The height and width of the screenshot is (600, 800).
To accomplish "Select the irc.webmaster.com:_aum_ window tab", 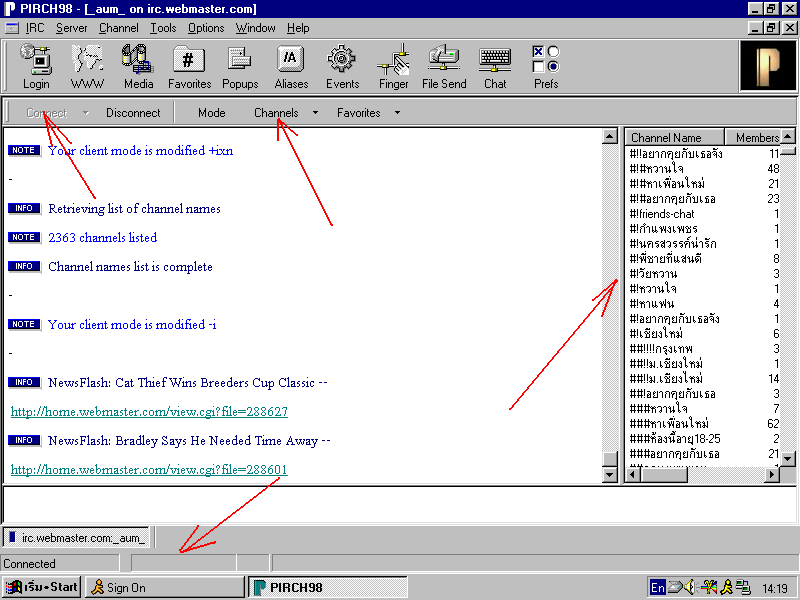I will click(x=77, y=537).
